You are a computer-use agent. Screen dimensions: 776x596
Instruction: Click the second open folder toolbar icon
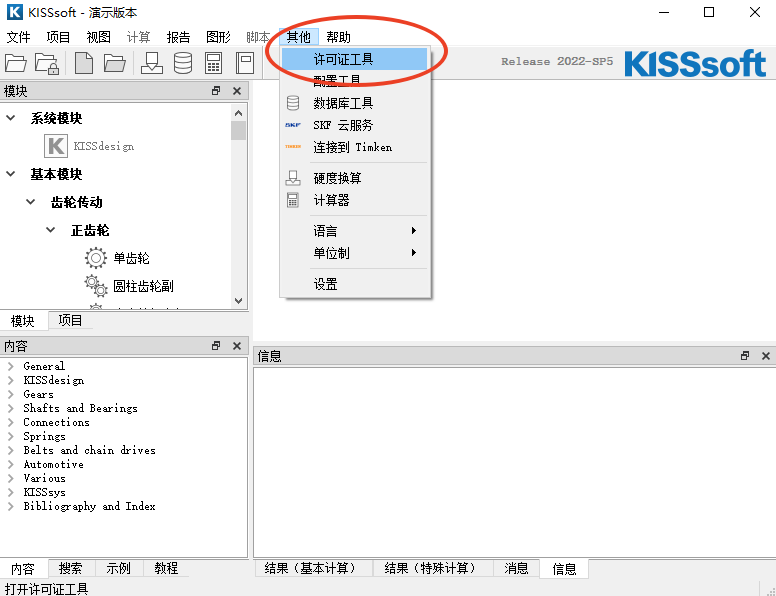[x=115, y=63]
